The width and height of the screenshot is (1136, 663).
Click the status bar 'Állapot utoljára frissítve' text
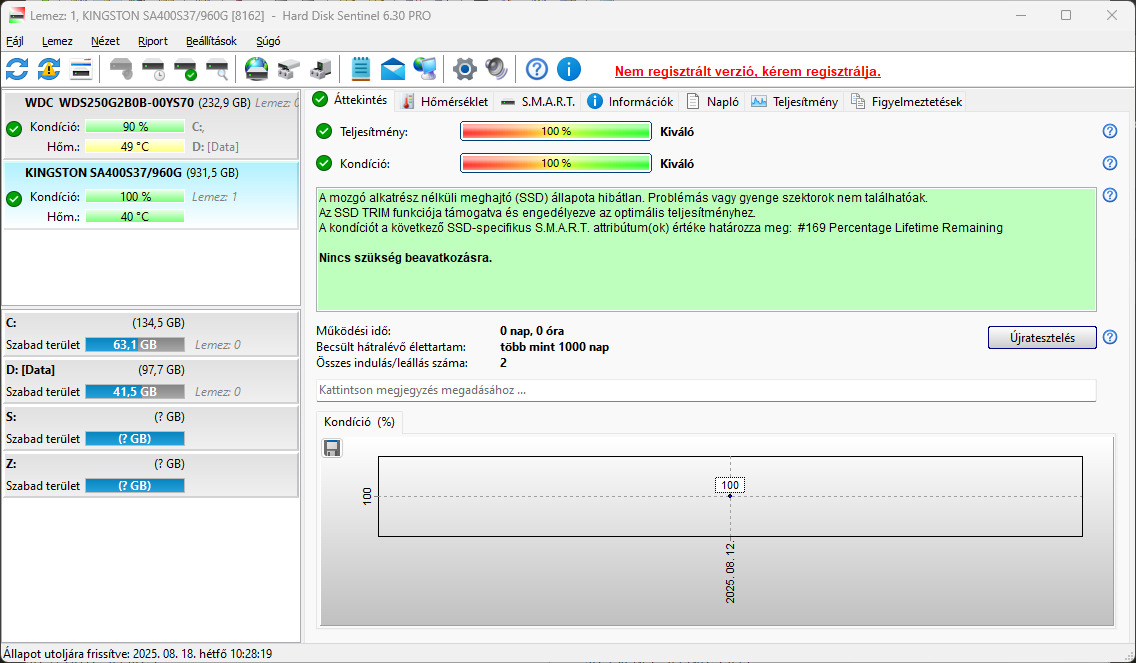pyautogui.click(x=138, y=654)
